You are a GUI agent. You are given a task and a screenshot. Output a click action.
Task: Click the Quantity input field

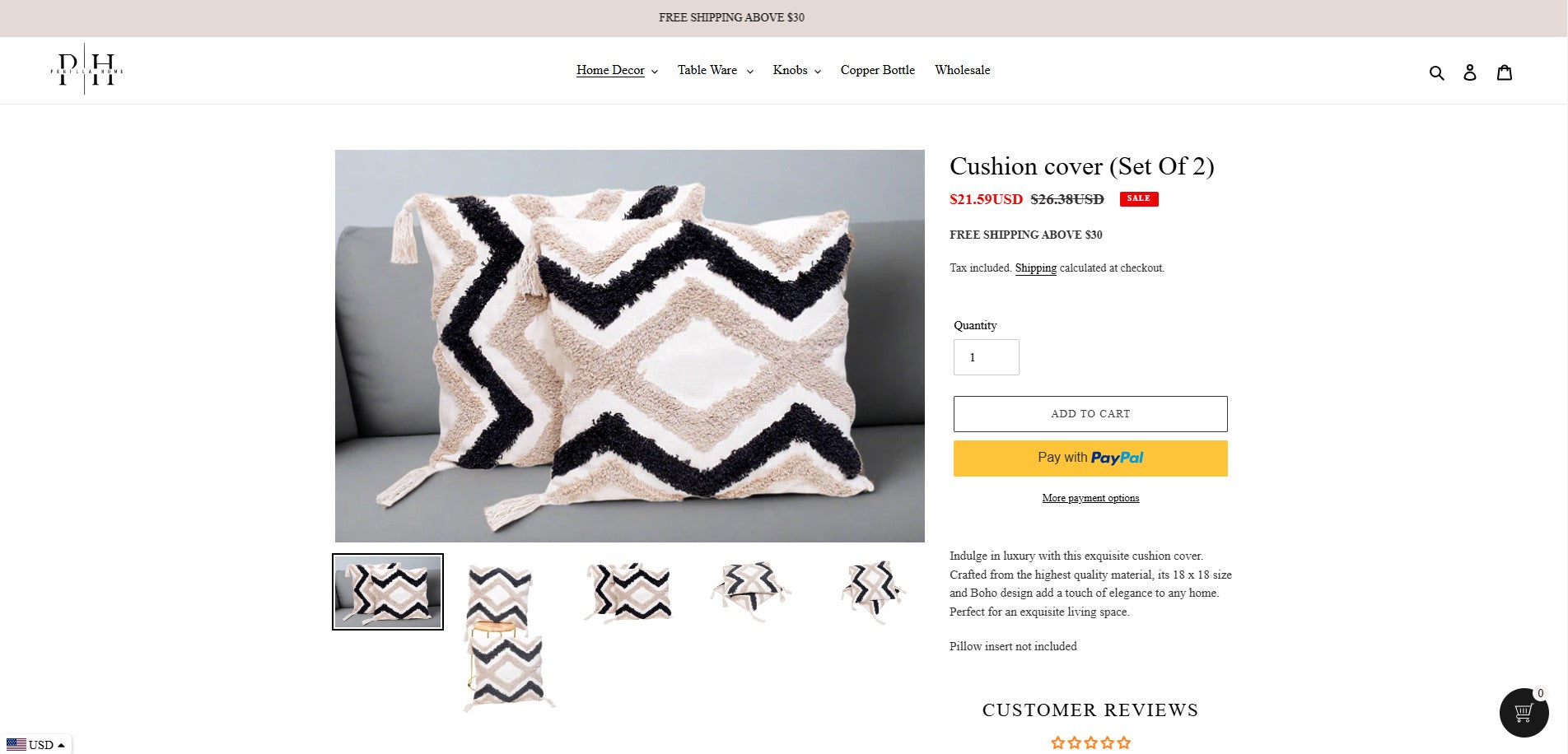point(986,357)
